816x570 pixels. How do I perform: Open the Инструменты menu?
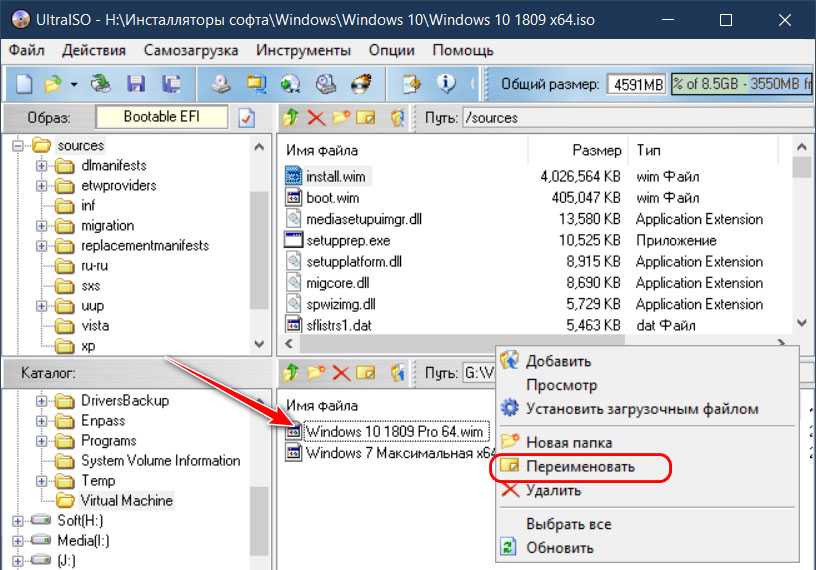pos(303,50)
